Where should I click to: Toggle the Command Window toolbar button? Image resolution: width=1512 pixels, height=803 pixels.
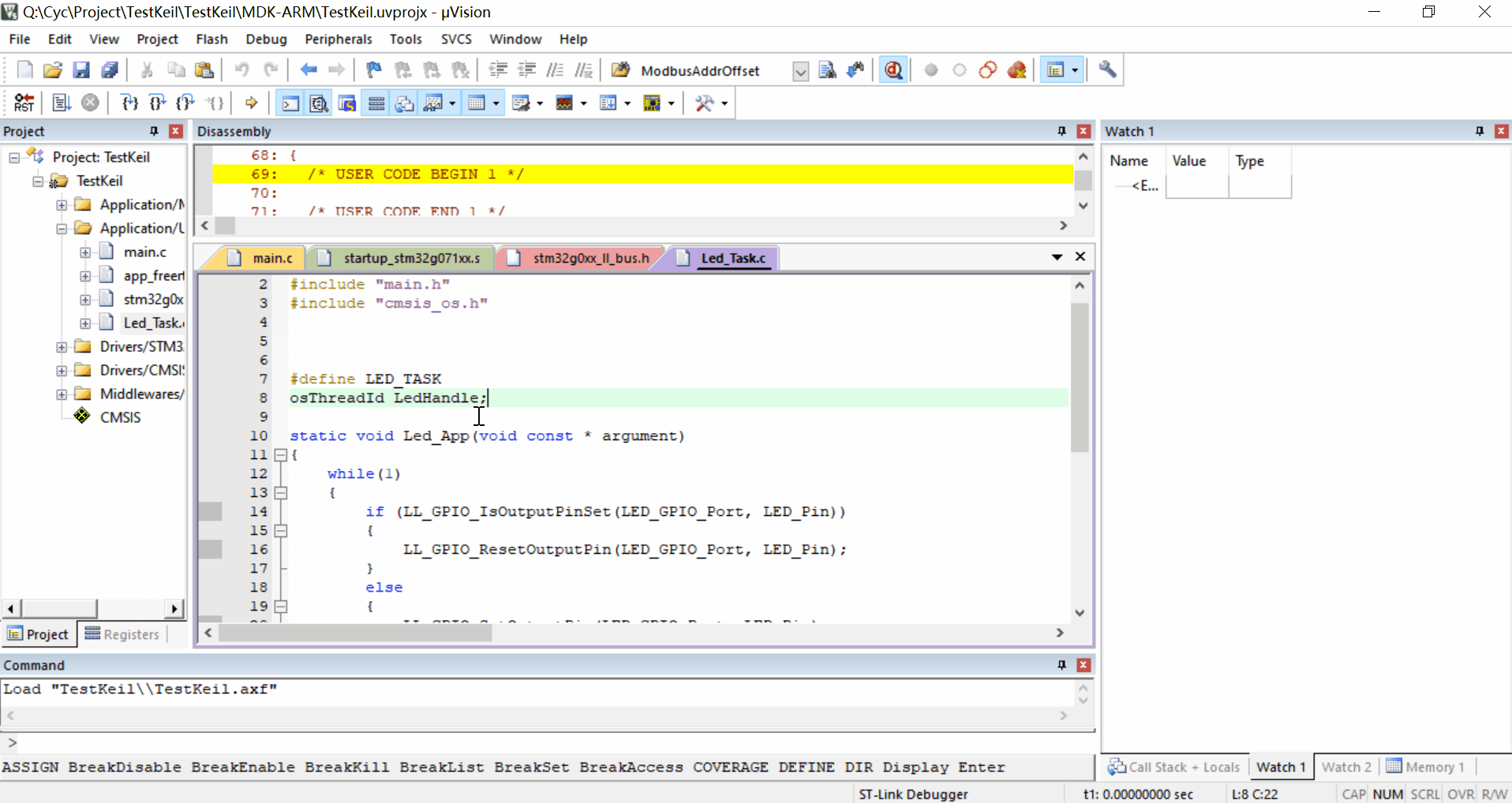(290, 103)
